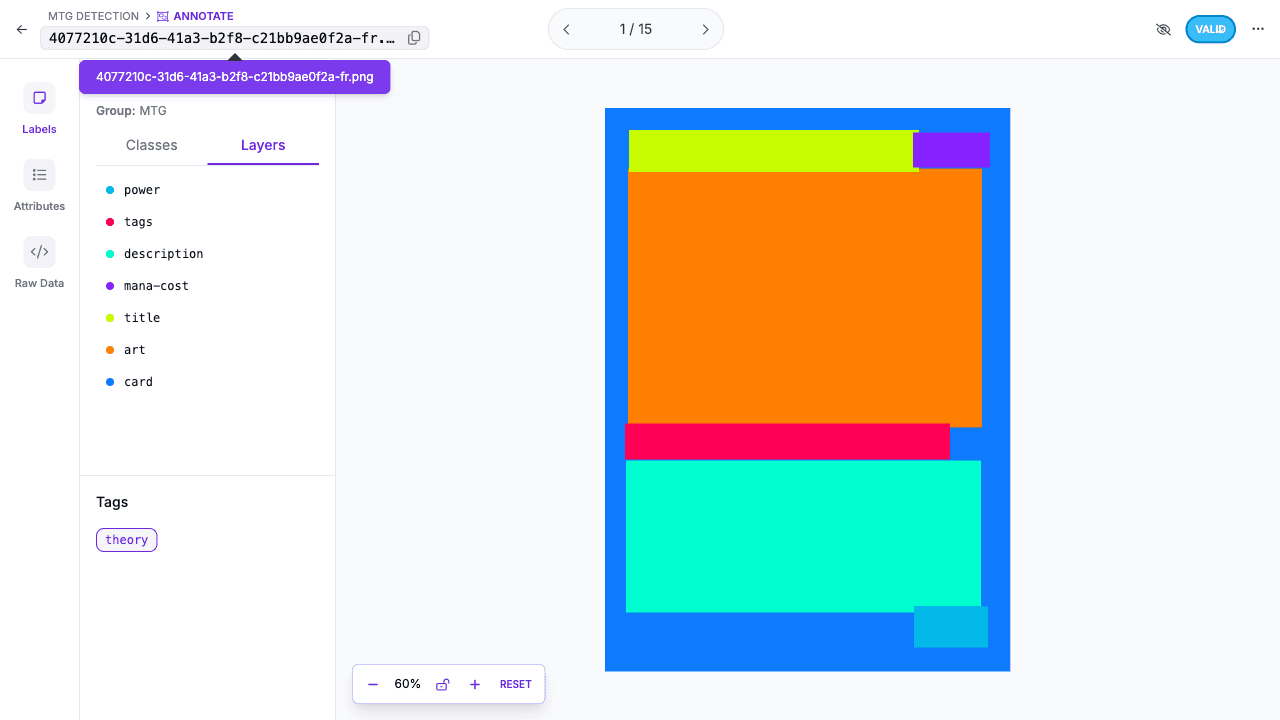This screenshot has height=720, width=1280.
Task: Open the three-dot options menu
Action: [1258, 29]
